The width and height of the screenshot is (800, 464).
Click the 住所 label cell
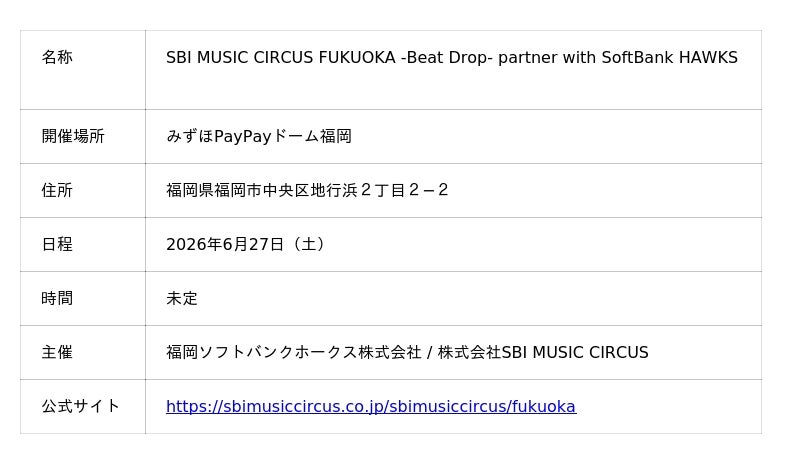point(57,190)
